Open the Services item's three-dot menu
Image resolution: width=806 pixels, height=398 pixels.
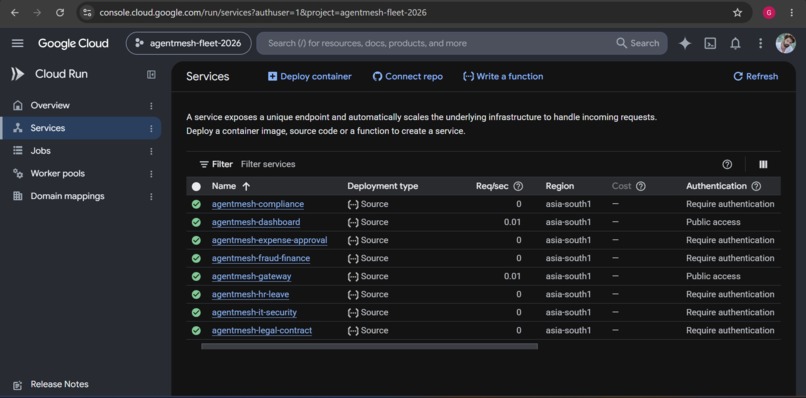[151, 129]
